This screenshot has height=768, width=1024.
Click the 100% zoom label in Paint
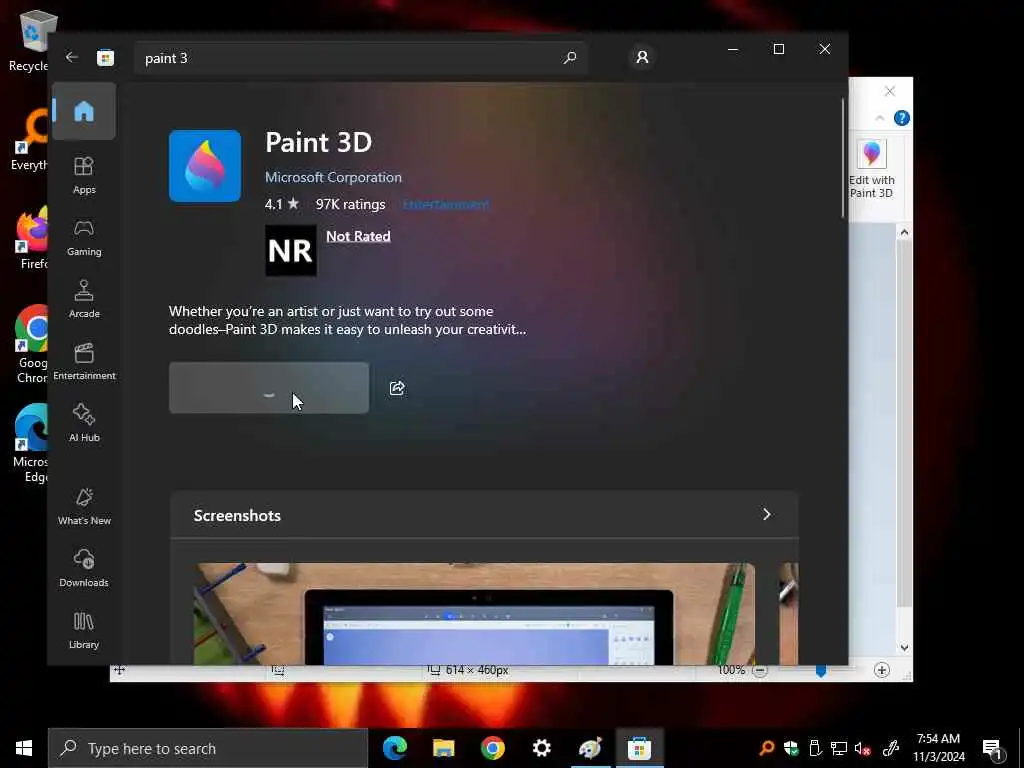click(731, 671)
